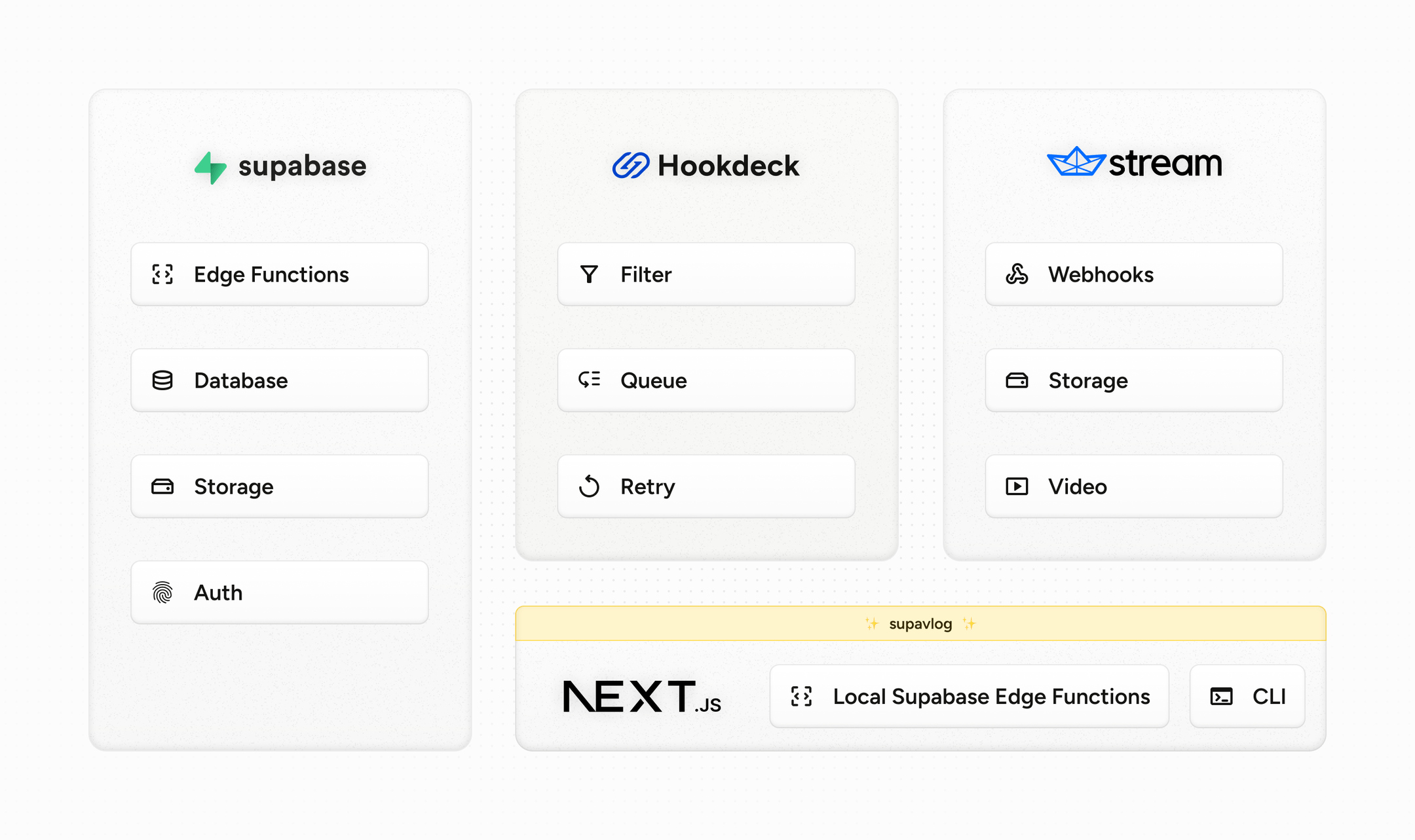This screenshot has width=1415, height=840.
Task: Click the Queue list icon
Action: (x=589, y=380)
